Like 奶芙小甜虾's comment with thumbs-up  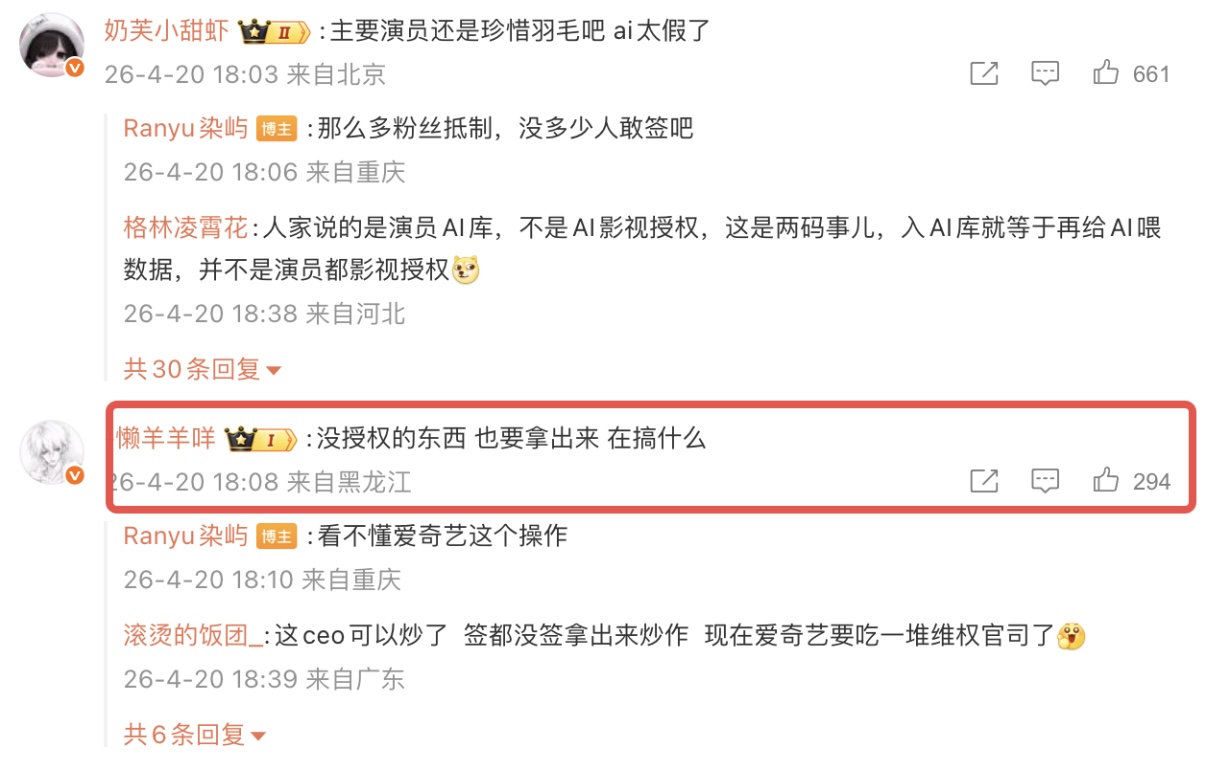[1106, 73]
